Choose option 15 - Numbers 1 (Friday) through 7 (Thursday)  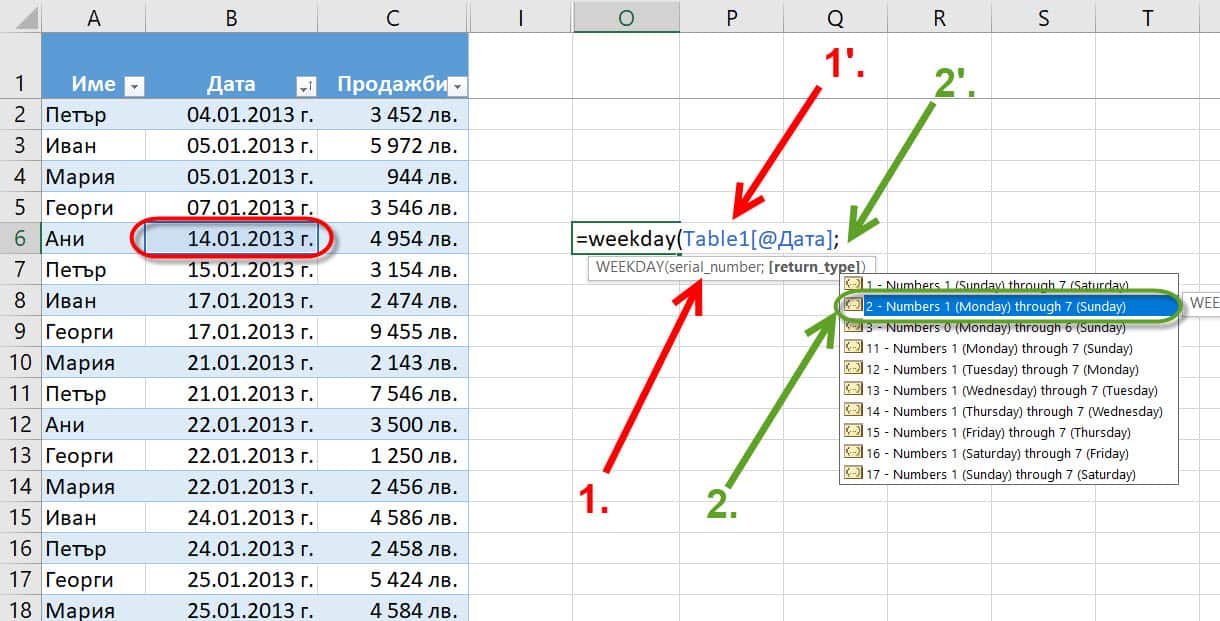click(1008, 432)
